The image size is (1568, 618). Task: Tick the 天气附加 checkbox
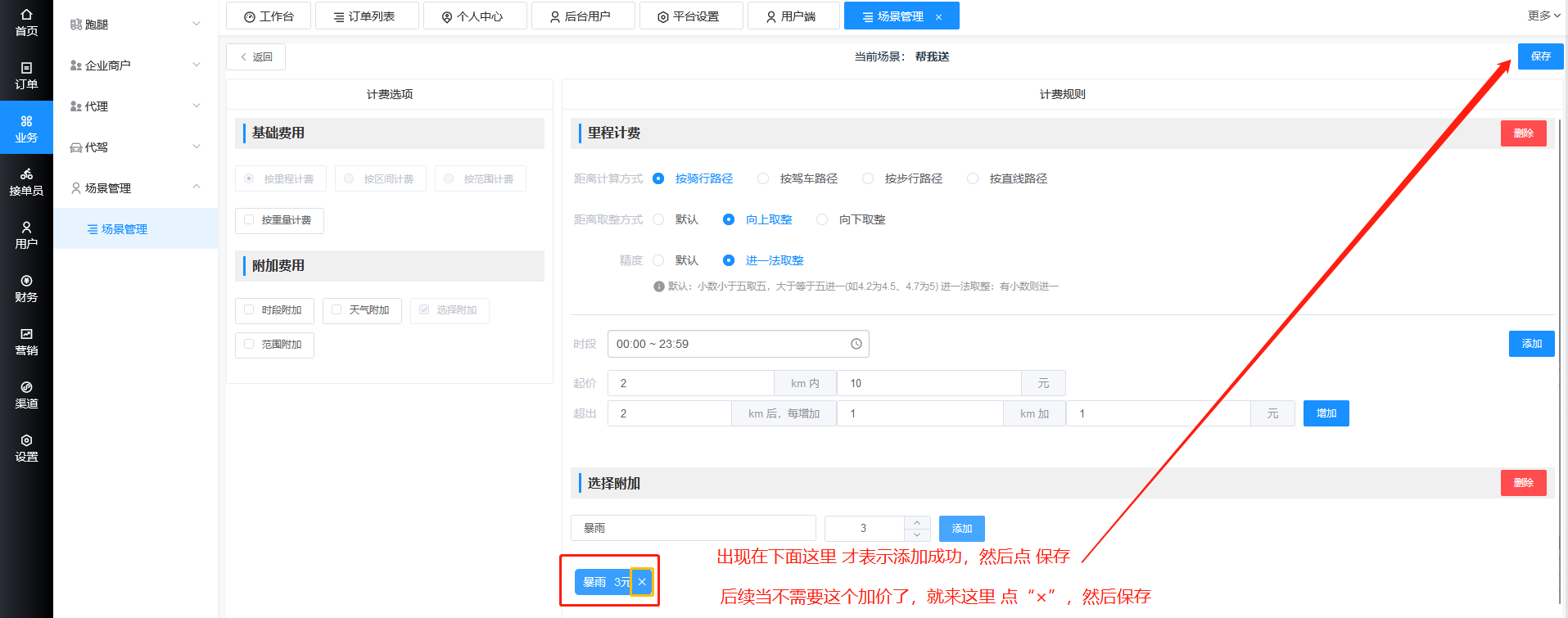point(337,309)
